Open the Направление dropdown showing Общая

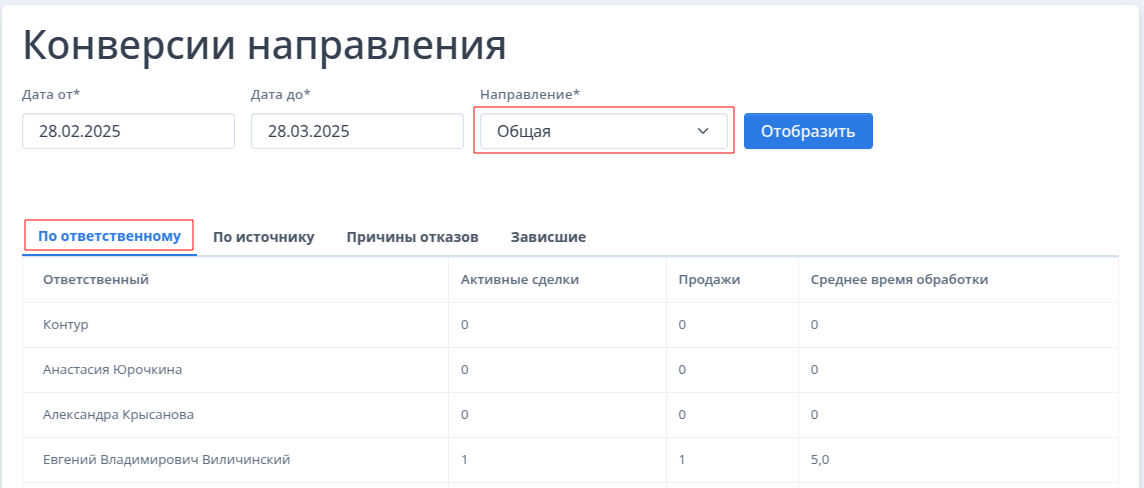tap(603, 131)
